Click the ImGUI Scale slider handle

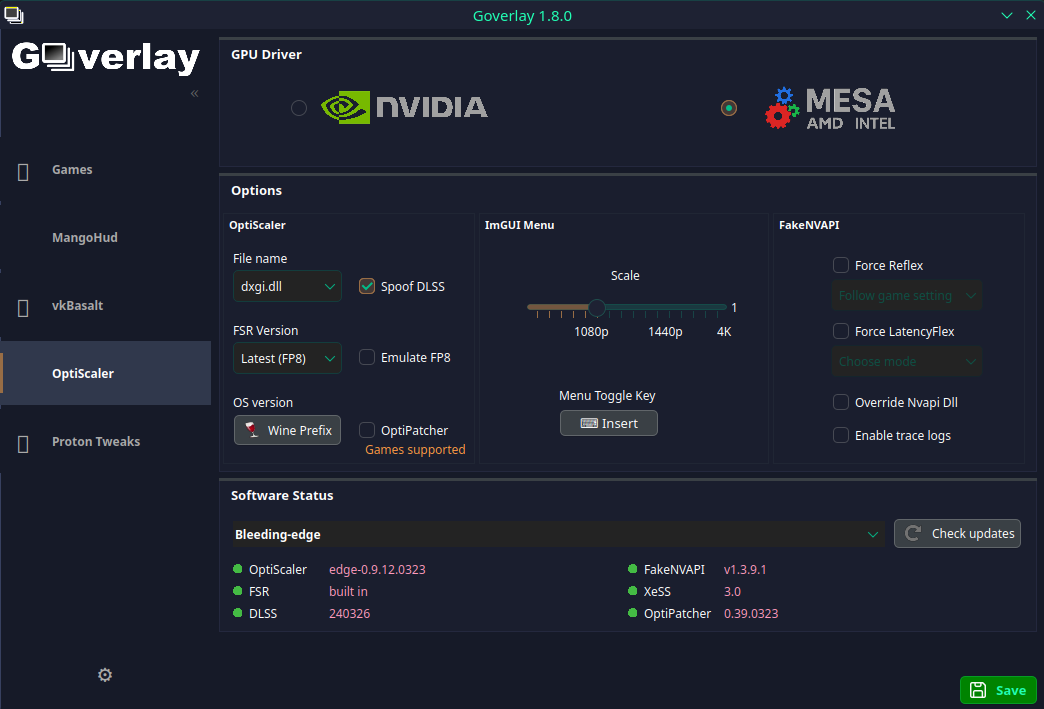pyautogui.click(x=597, y=308)
